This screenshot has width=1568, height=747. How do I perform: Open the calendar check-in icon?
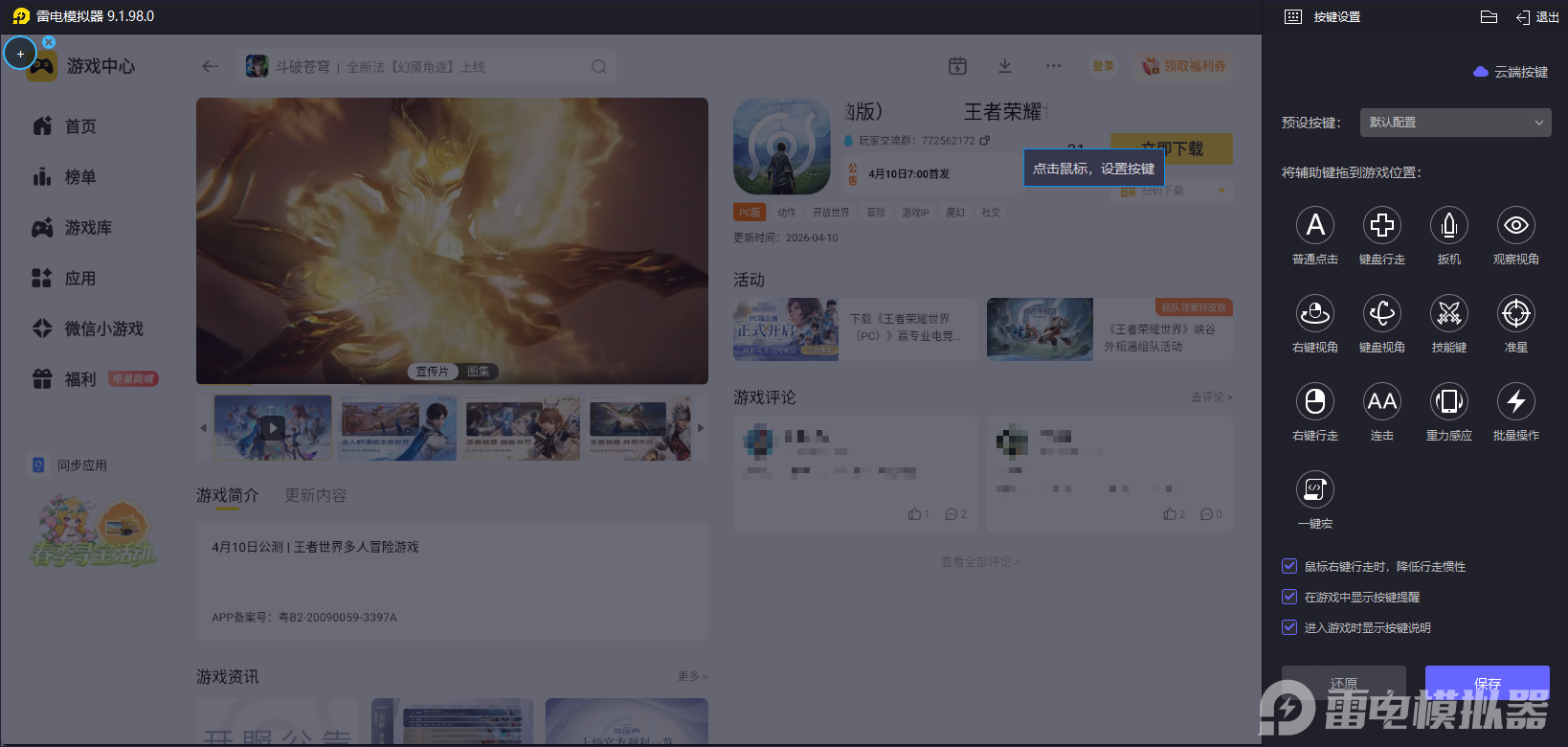(x=957, y=66)
